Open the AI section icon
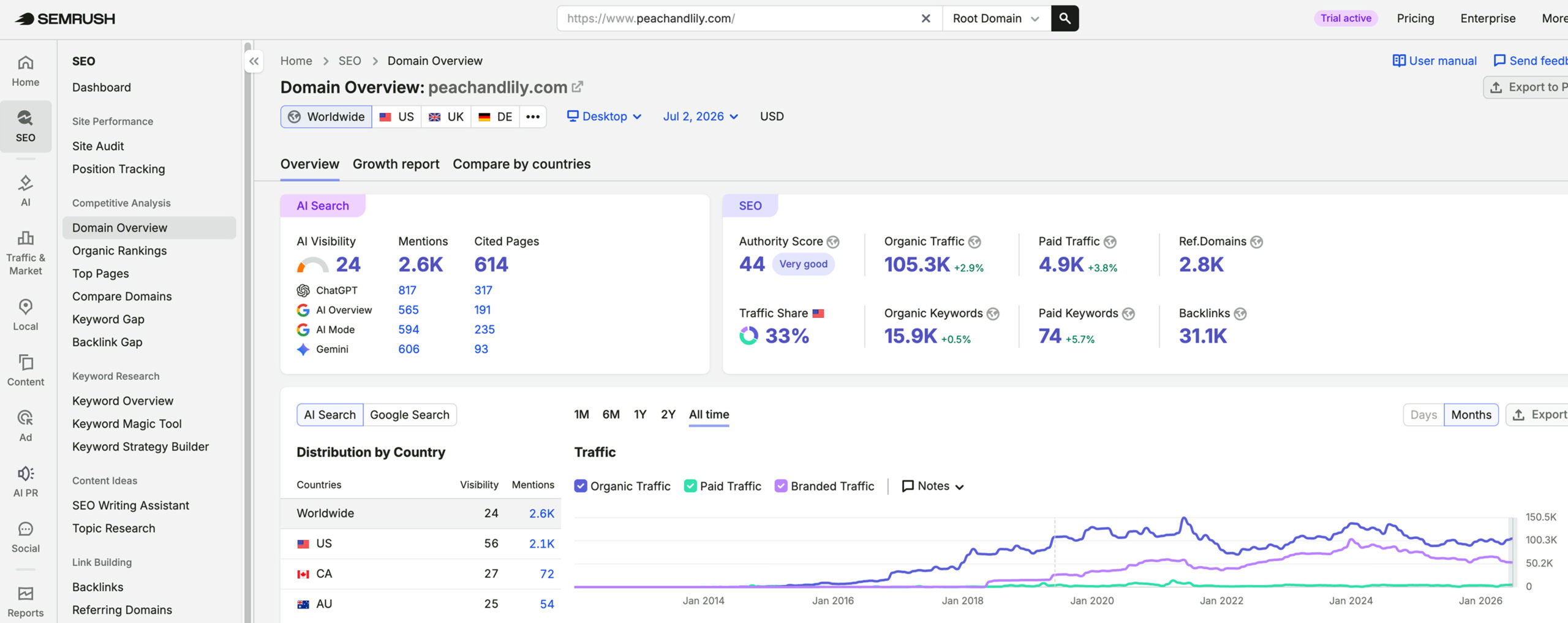The width and height of the screenshot is (1568, 623). pos(25,191)
